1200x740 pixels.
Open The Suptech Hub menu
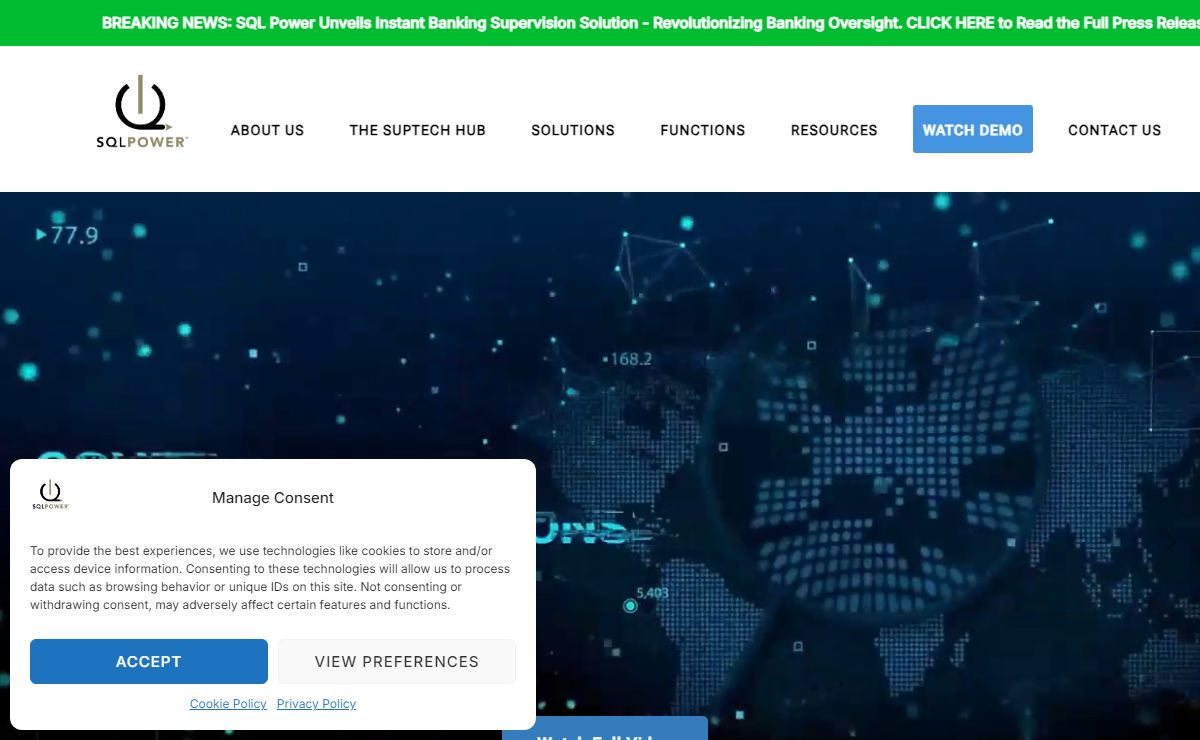[417, 130]
